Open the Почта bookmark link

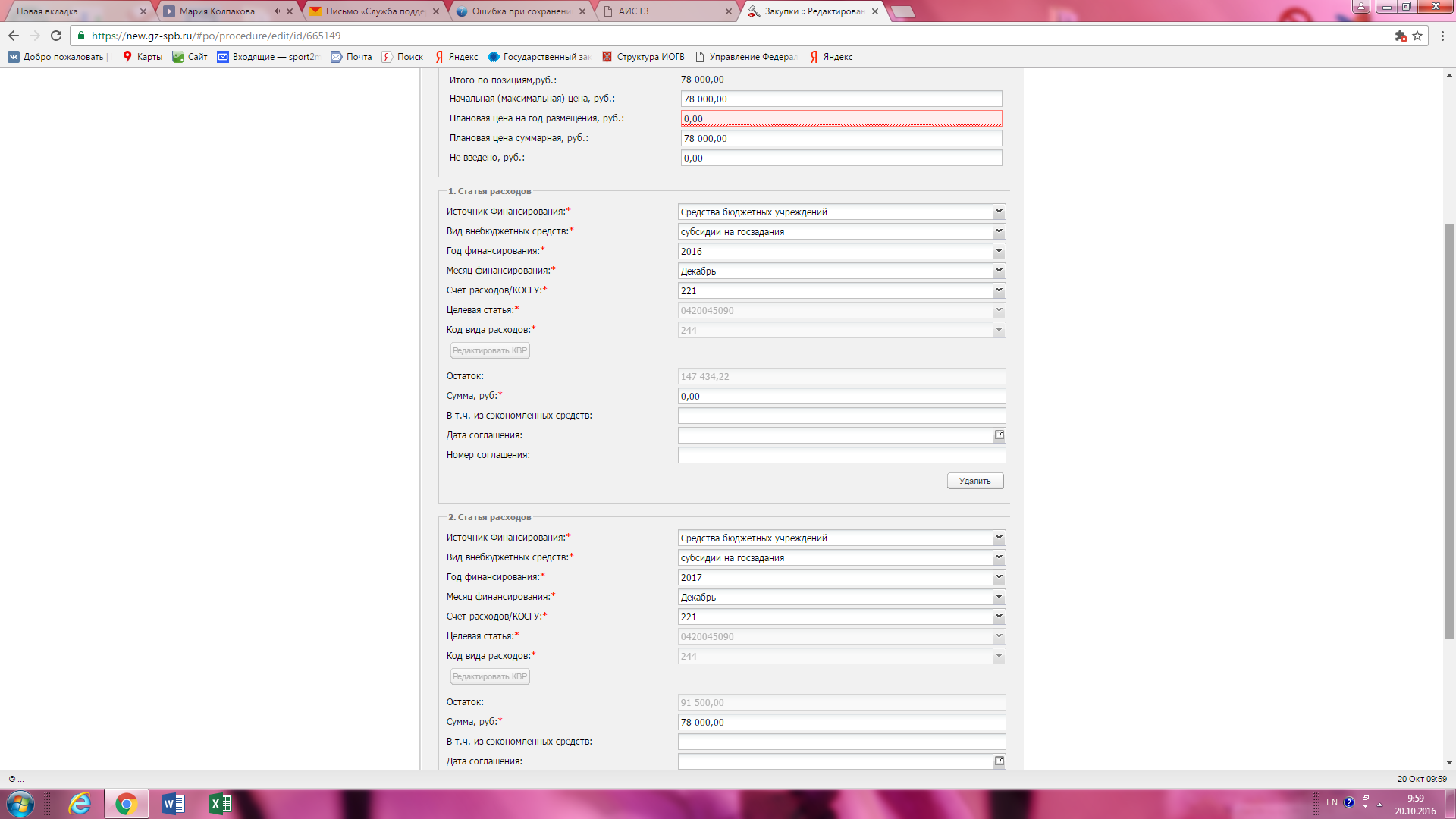352,57
